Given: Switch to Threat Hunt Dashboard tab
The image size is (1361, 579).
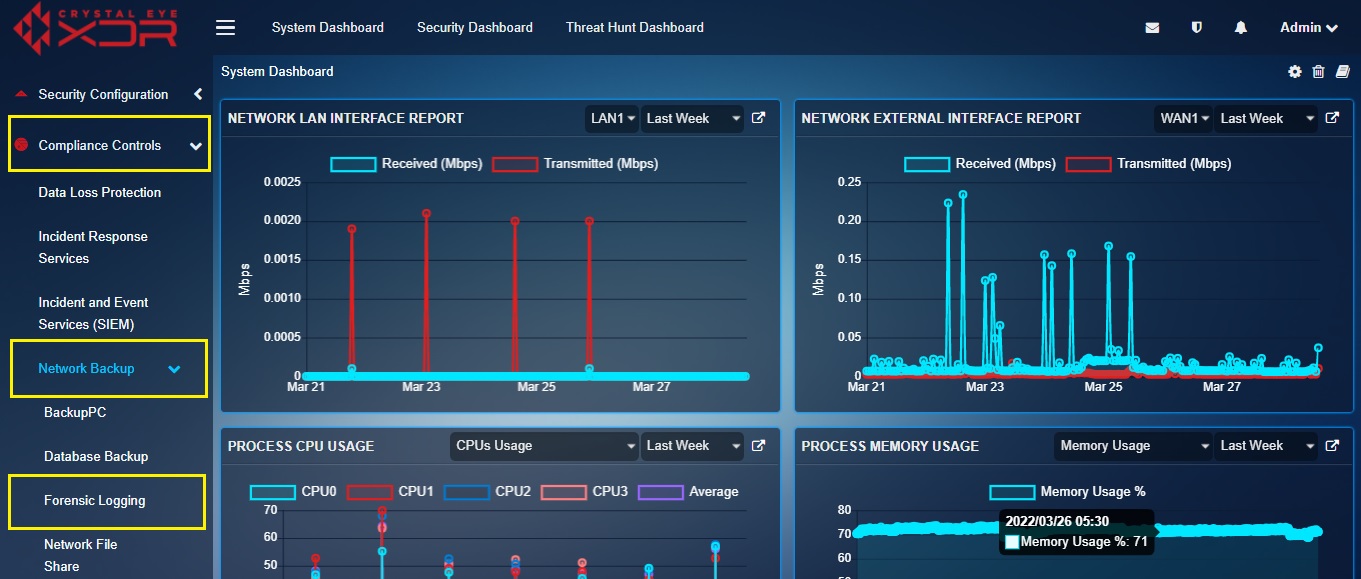Looking at the screenshot, I should pyautogui.click(x=635, y=28).
